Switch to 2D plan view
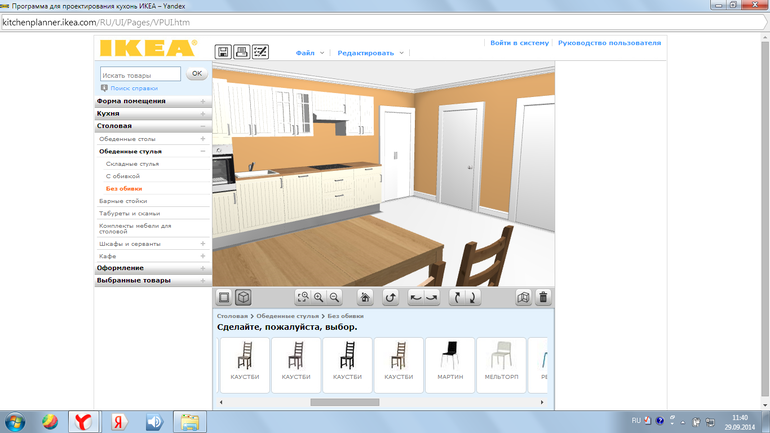The image size is (770, 433). click(x=224, y=297)
